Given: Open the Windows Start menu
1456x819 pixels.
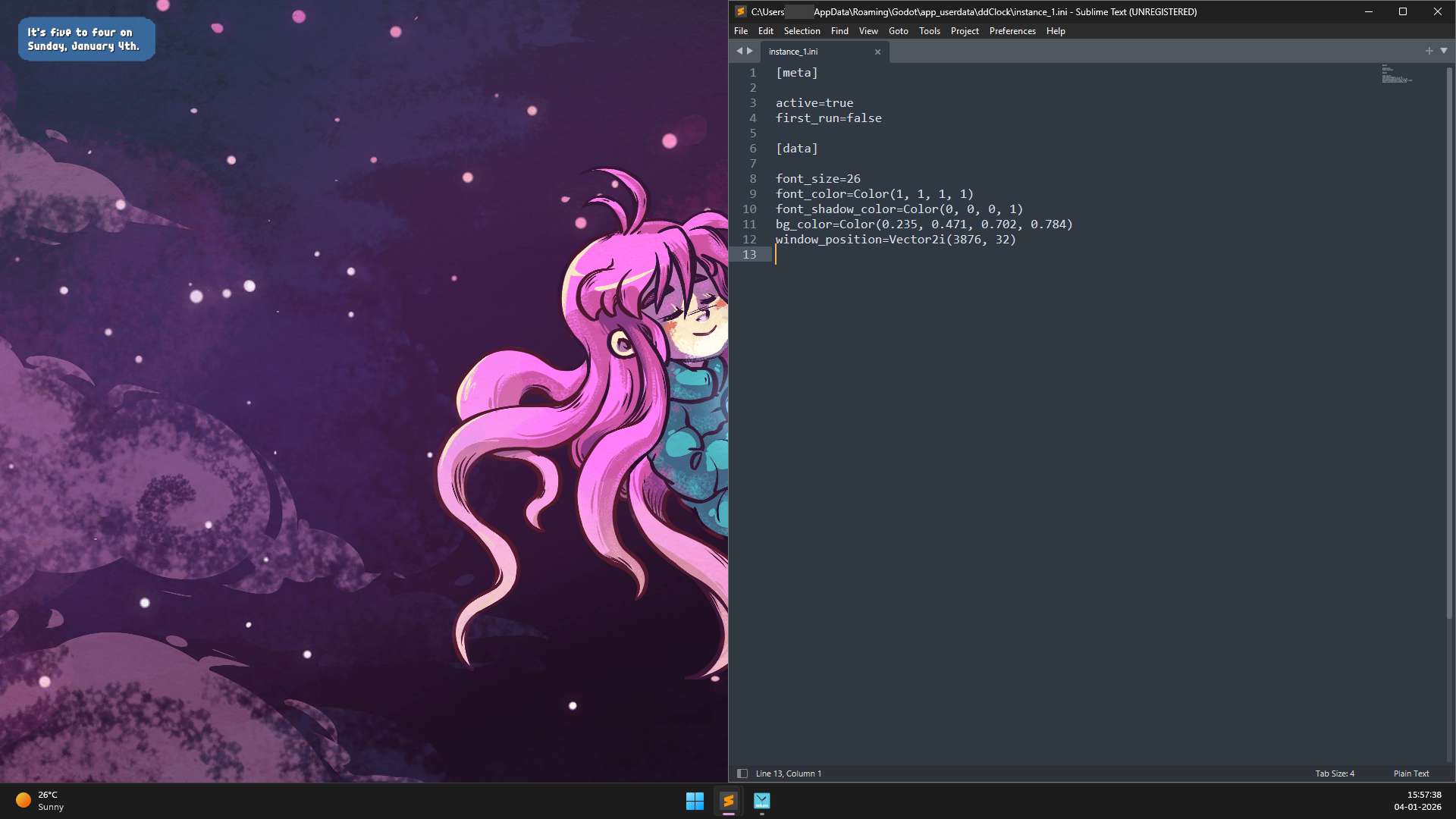Looking at the screenshot, I should (x=695, y=801).
